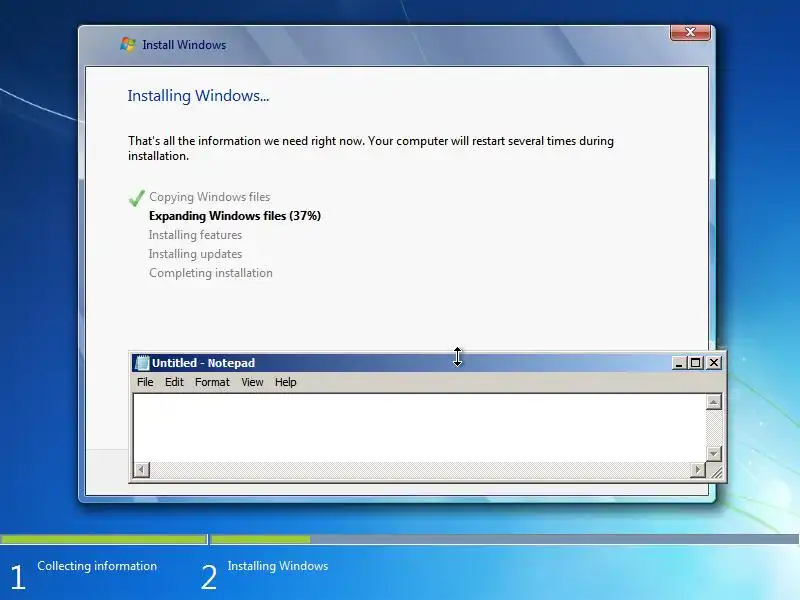
Task: Minimize the Notepad window
Action: 679,363
